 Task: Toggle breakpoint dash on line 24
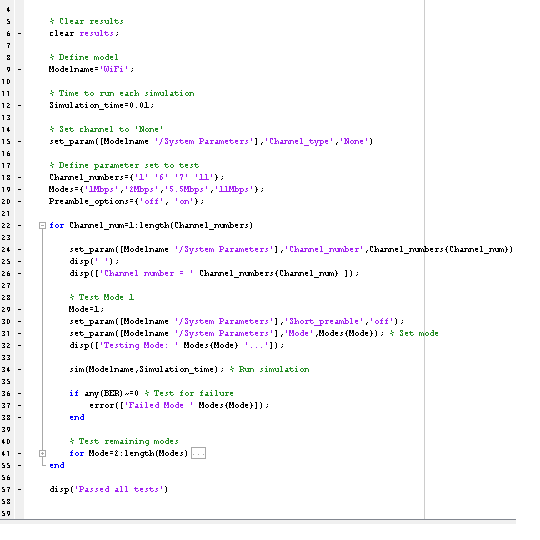[20, 249]
